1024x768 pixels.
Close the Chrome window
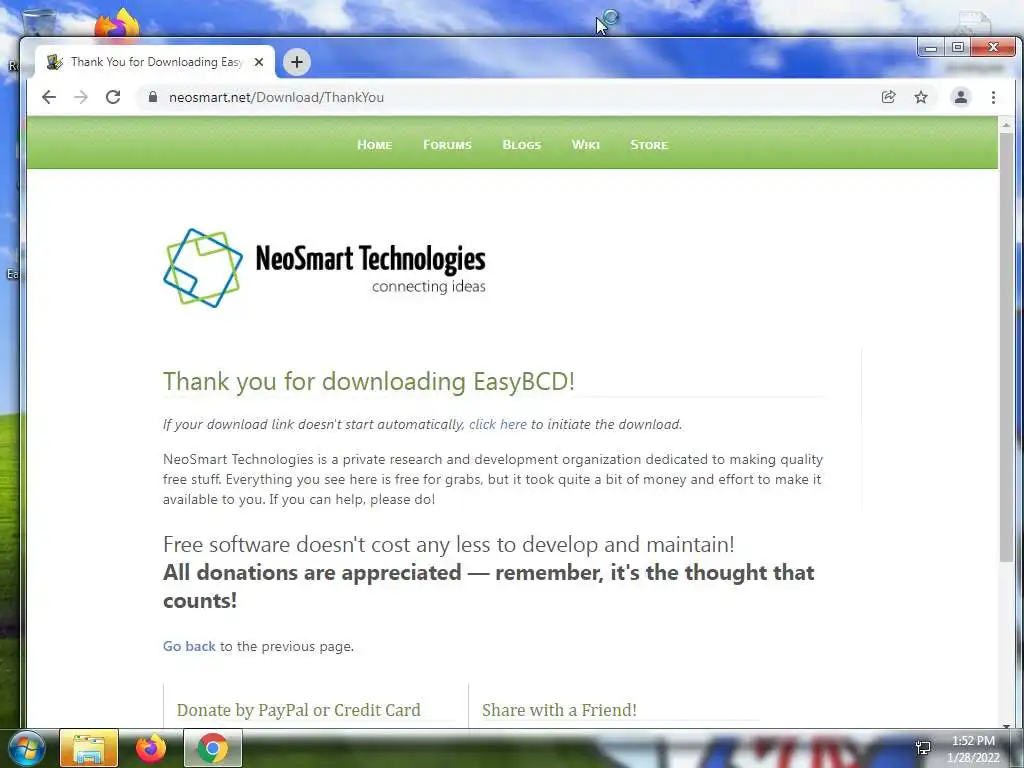(x=993, y=48)
